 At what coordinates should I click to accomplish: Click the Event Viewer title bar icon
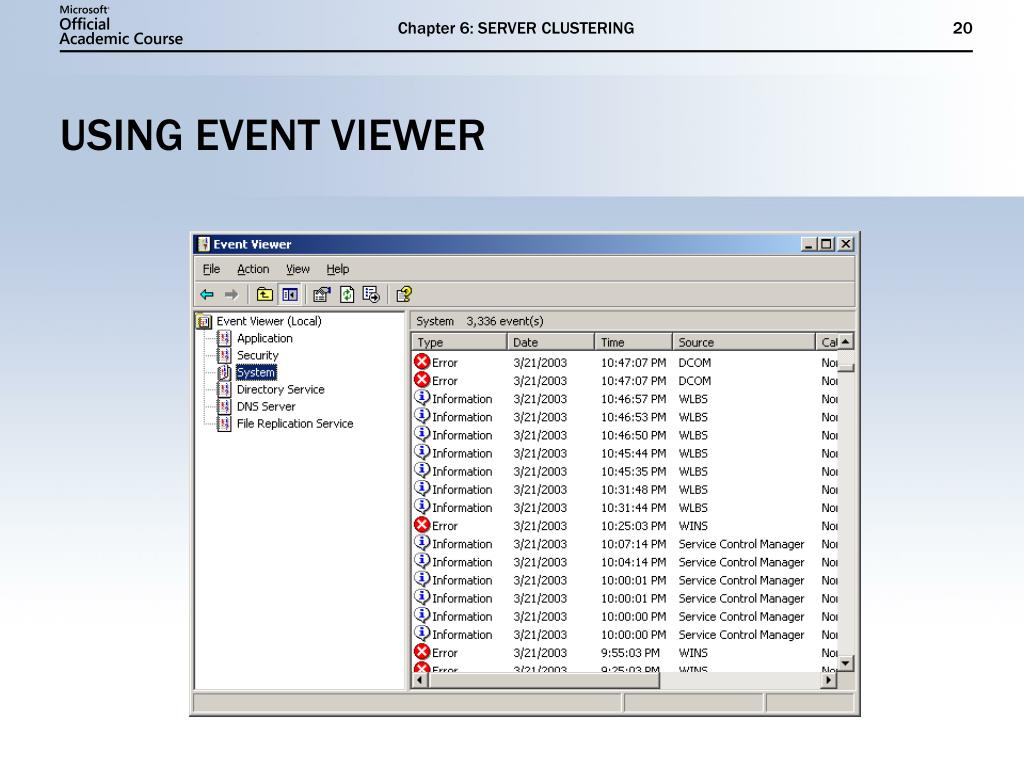click(204, 244)
